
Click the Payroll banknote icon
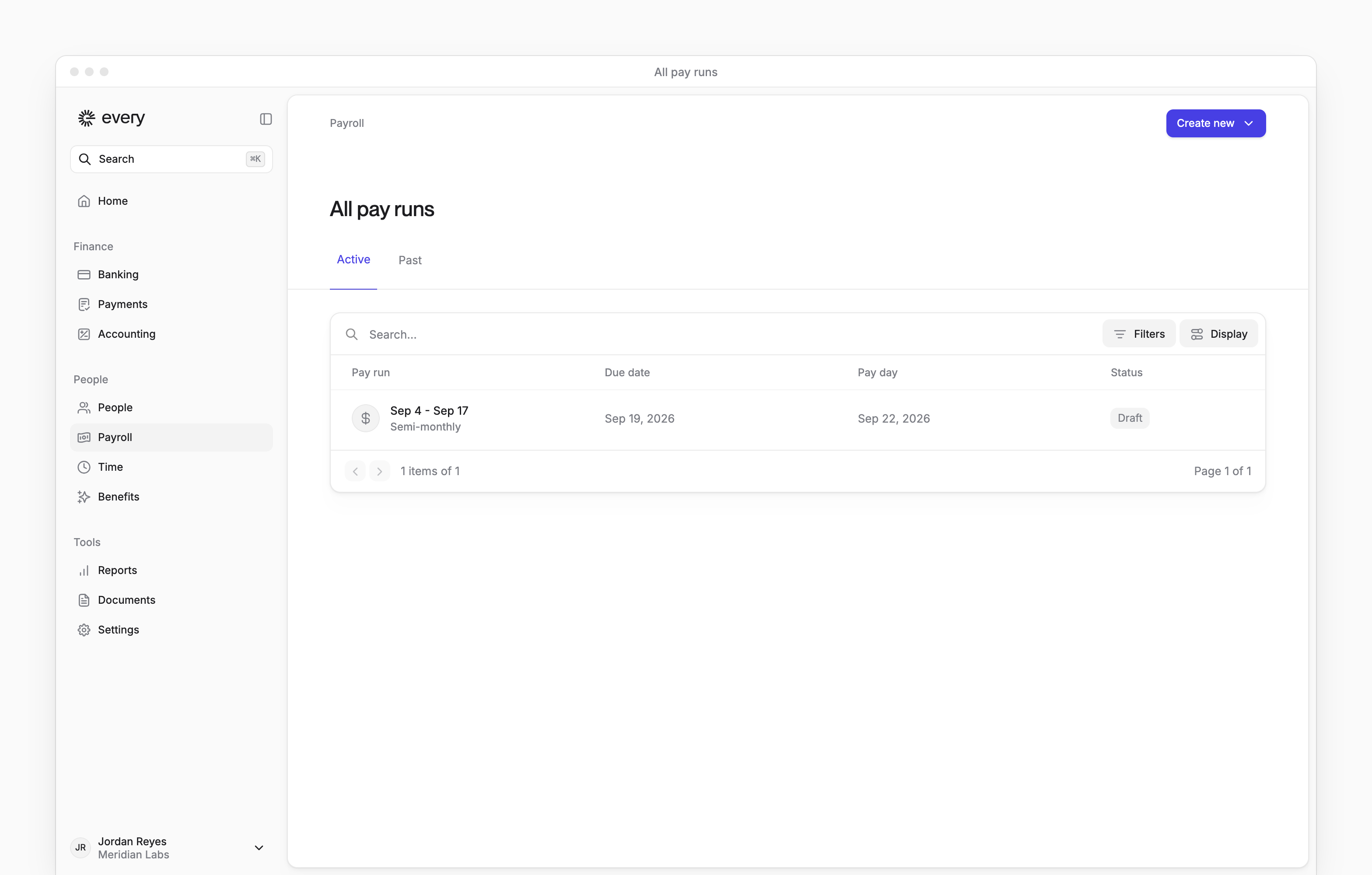pos(84,437)
